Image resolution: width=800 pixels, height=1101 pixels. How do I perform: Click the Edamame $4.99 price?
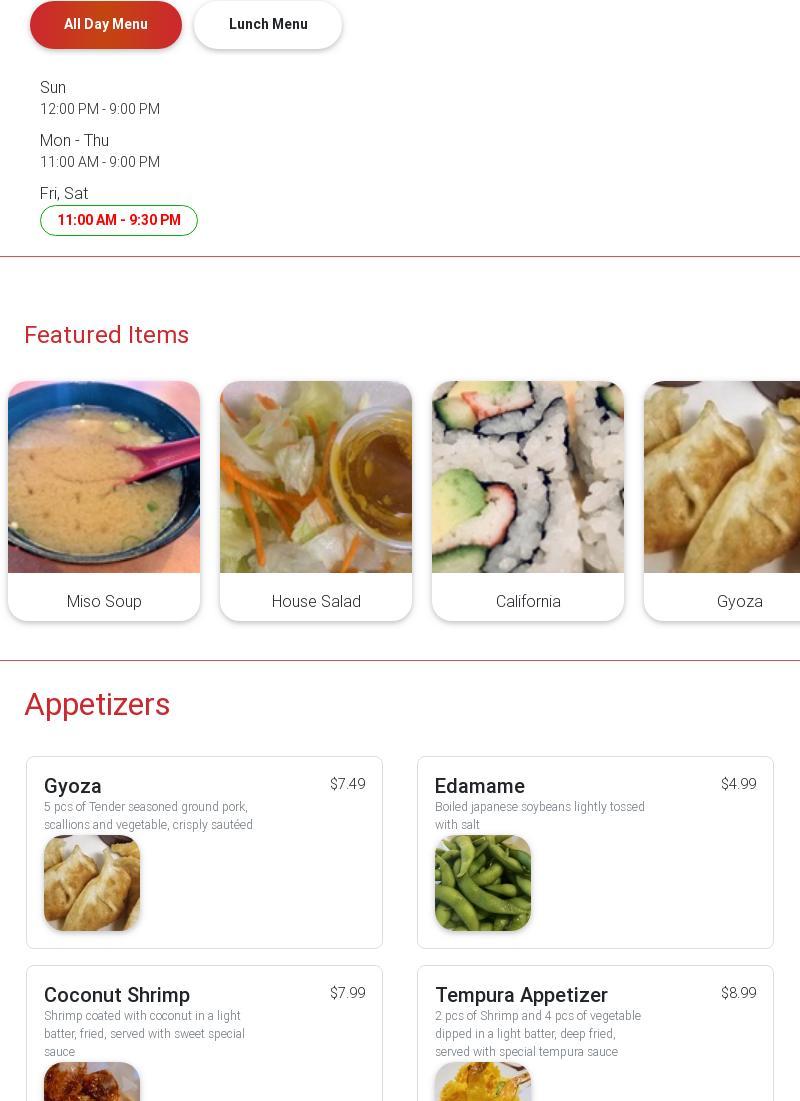739,784
